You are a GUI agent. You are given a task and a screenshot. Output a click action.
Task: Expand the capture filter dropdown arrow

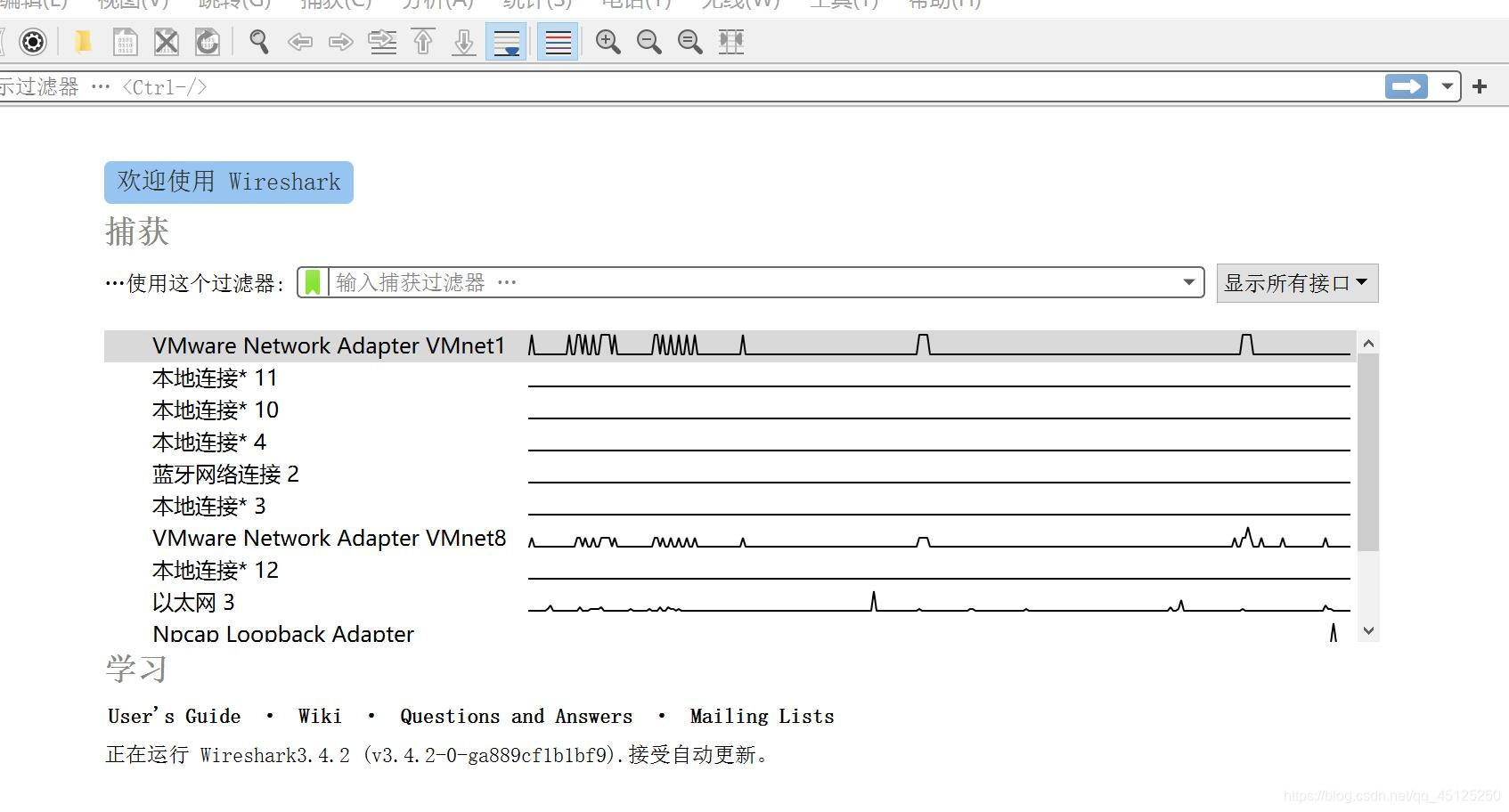click(1188, 283)
